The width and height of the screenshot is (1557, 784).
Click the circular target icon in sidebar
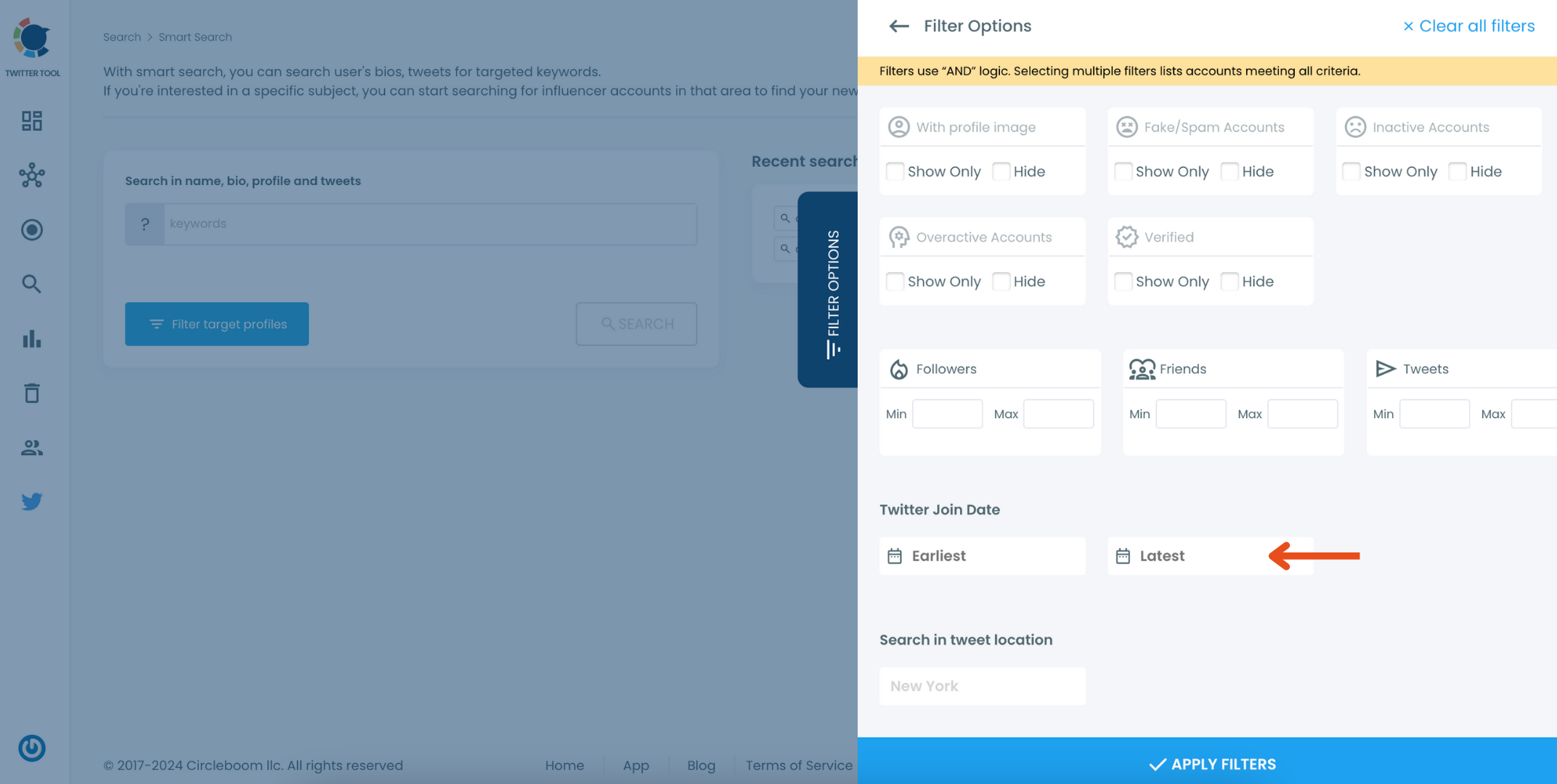click(x=31, y=229)
